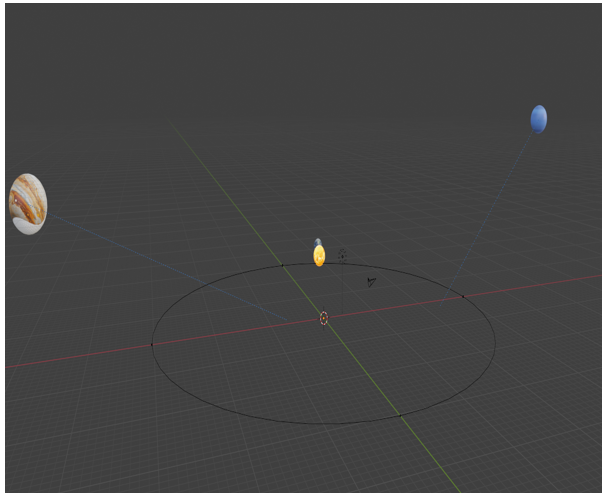Click the circle's left control point on red axis
The image size is (609, 493).
pos(152,345)
